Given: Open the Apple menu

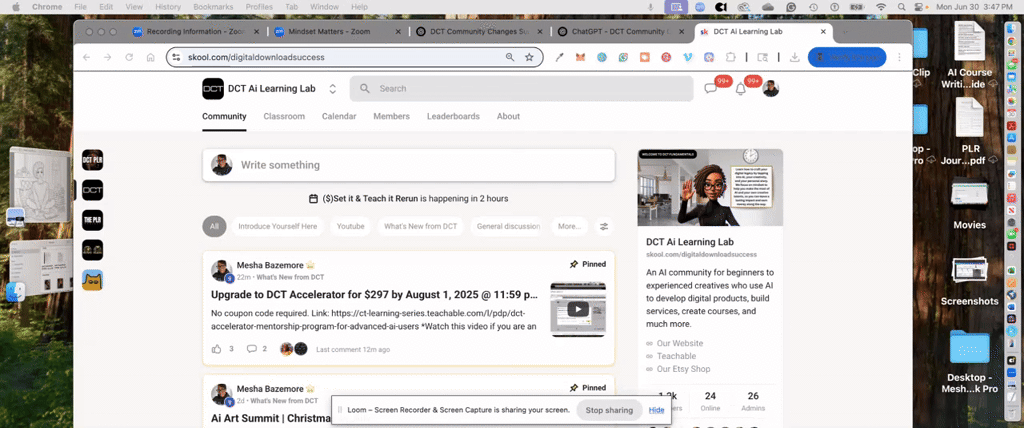Looking at the screenshot, I should tap(16, 7).
